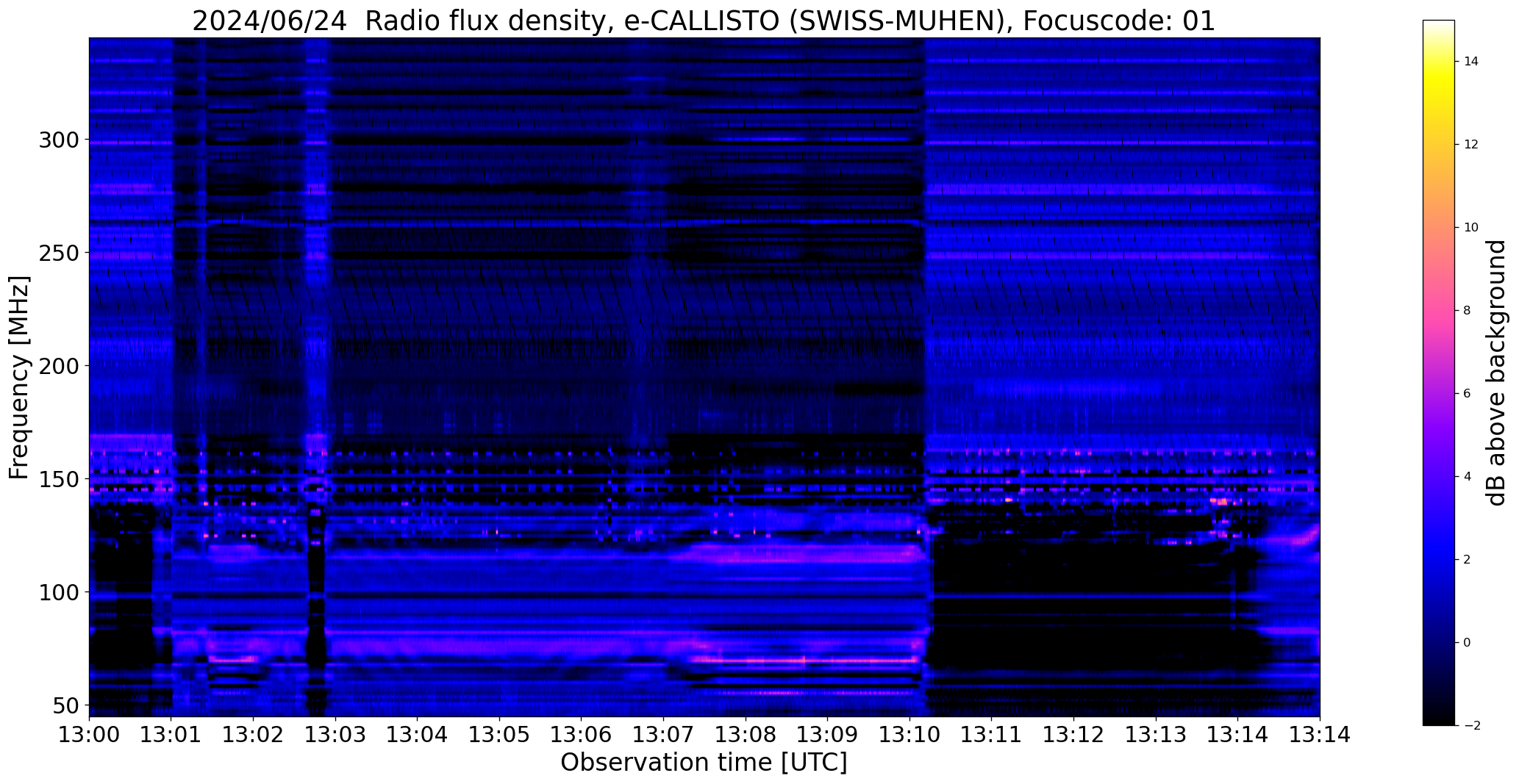Click the 13:13 time tick label
The height and width of the screenshot is (784, 1519).
[1155, 734]
